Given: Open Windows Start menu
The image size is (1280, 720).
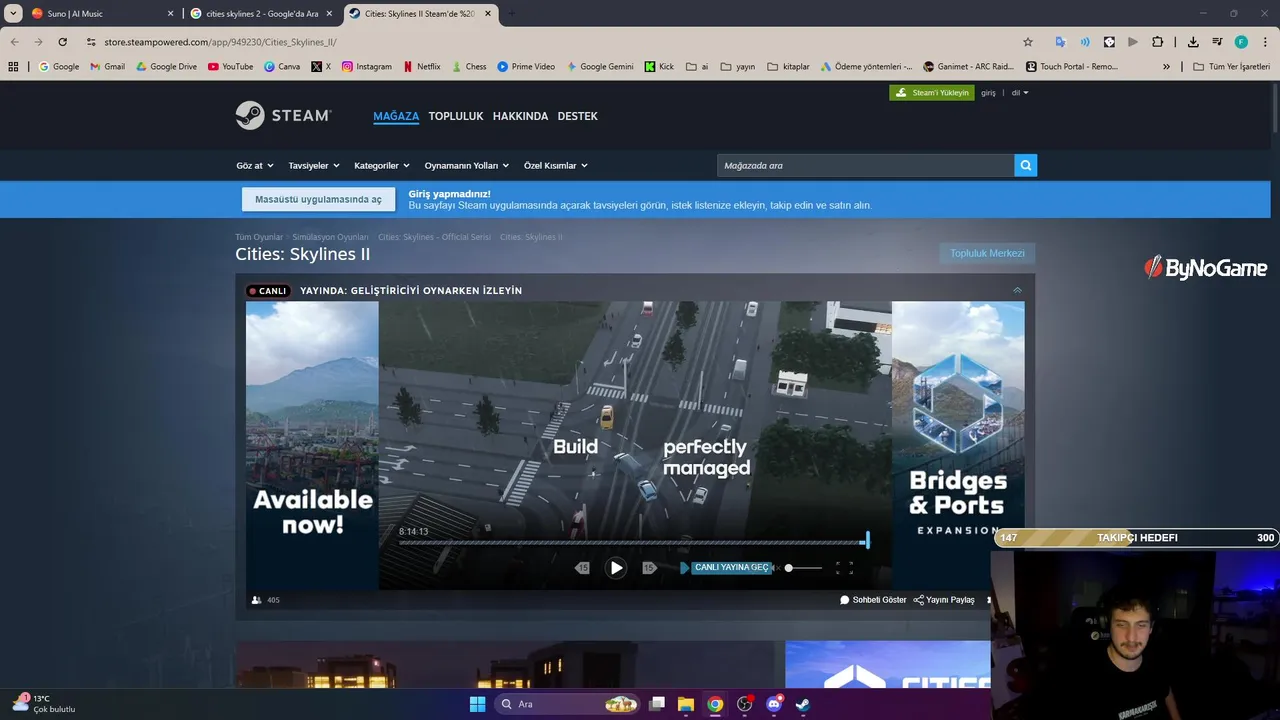Looking at the screenshot, I should [477, 704].
